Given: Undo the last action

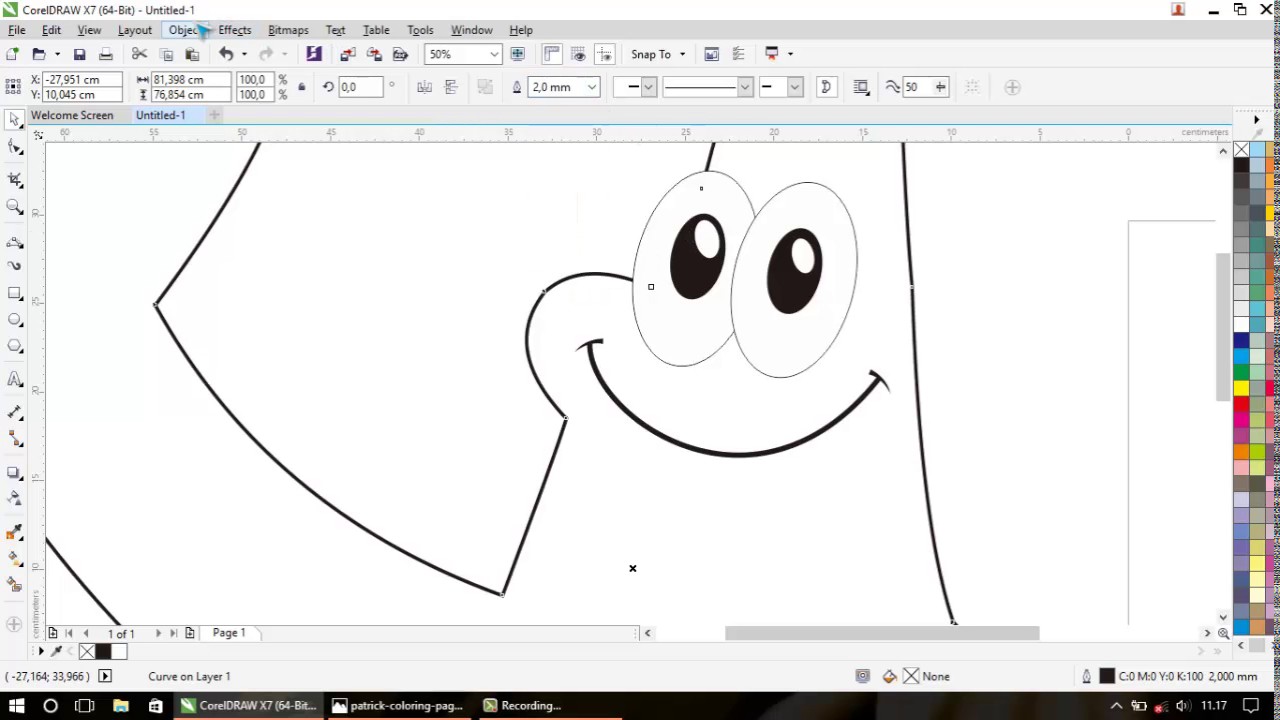Looking at the screenshot, I should [x=226, y=54].
